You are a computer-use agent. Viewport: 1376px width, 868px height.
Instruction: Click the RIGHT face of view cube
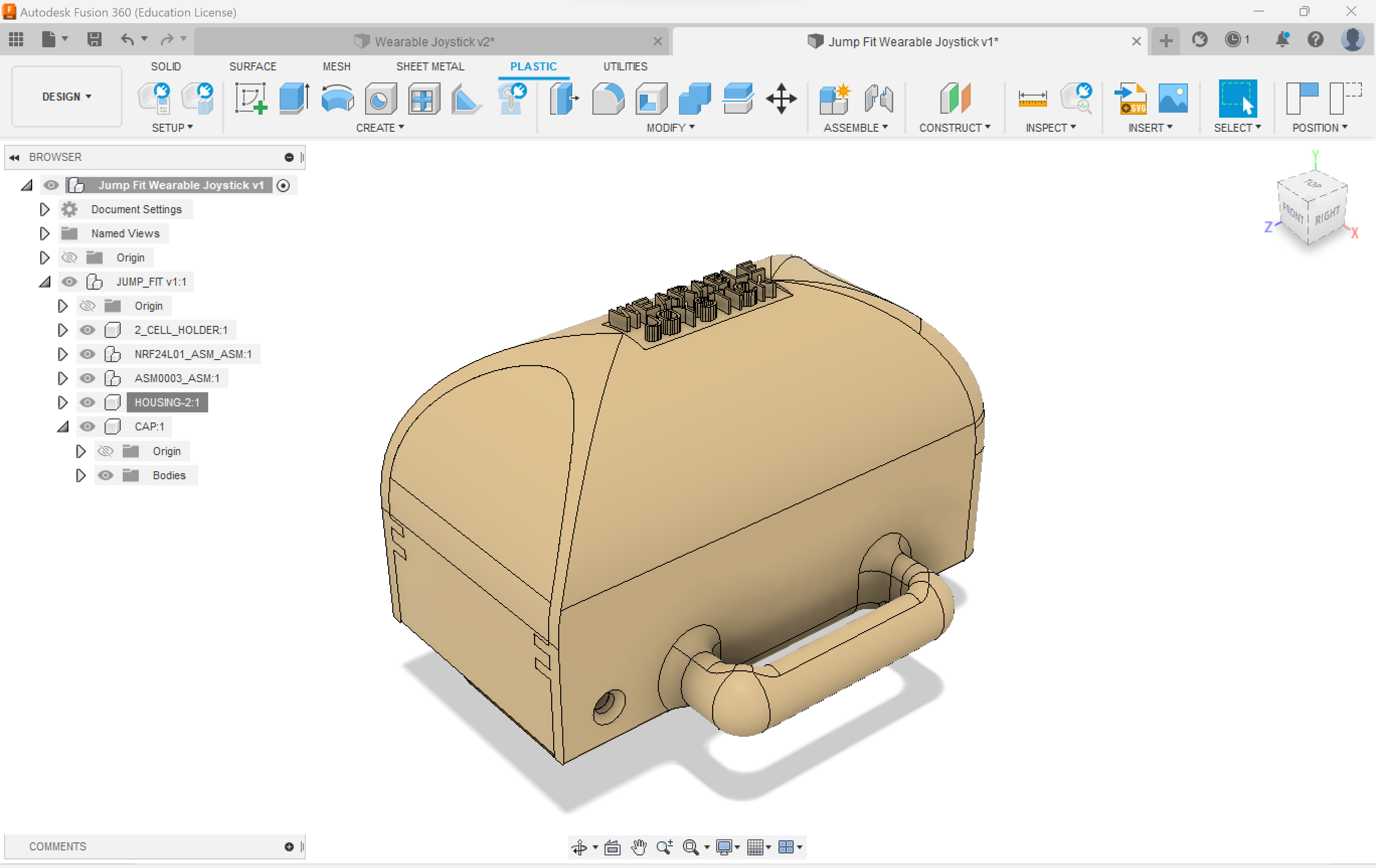tap(1327, 215)
